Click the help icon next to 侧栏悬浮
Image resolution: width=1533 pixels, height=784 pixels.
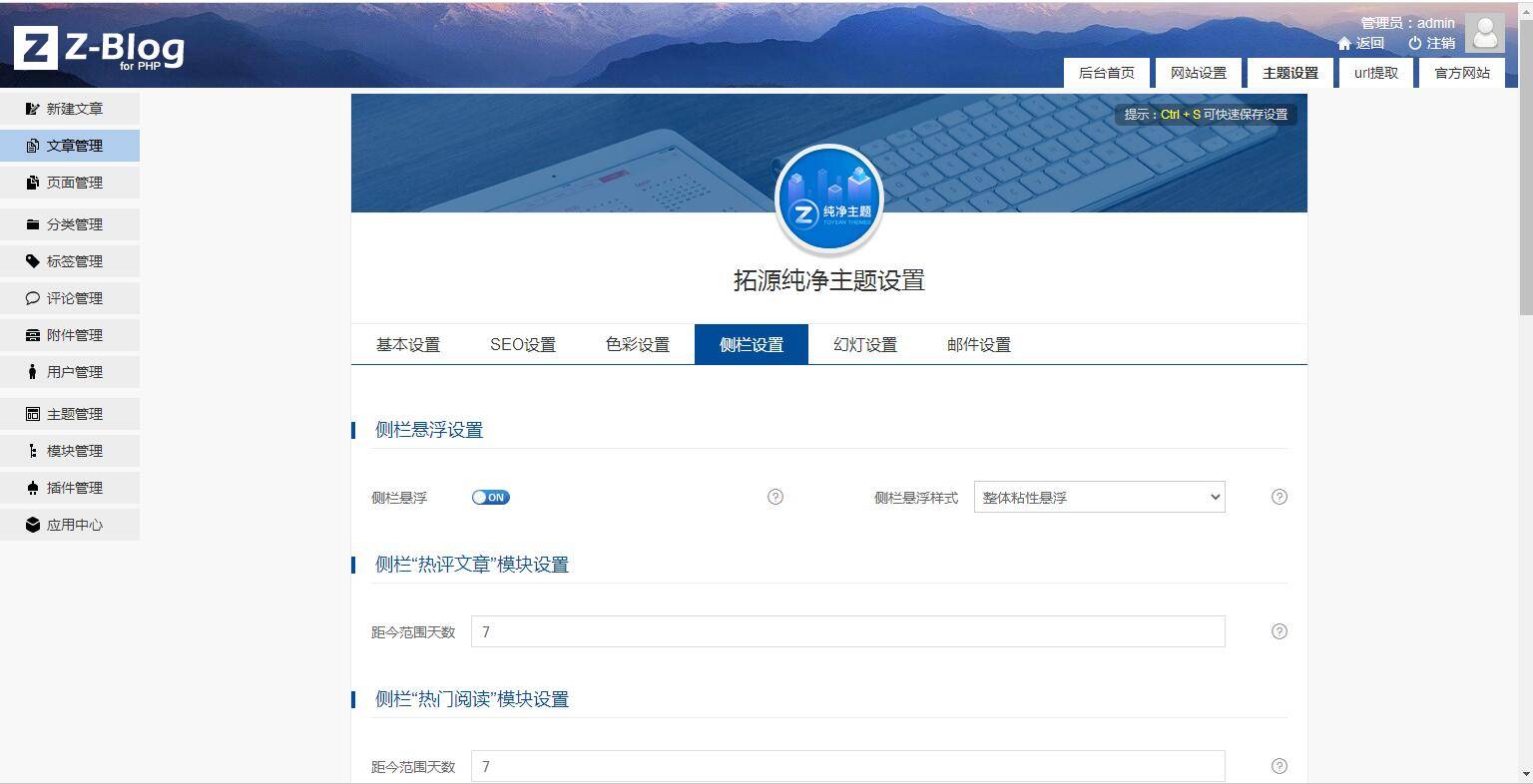point(775,497)
